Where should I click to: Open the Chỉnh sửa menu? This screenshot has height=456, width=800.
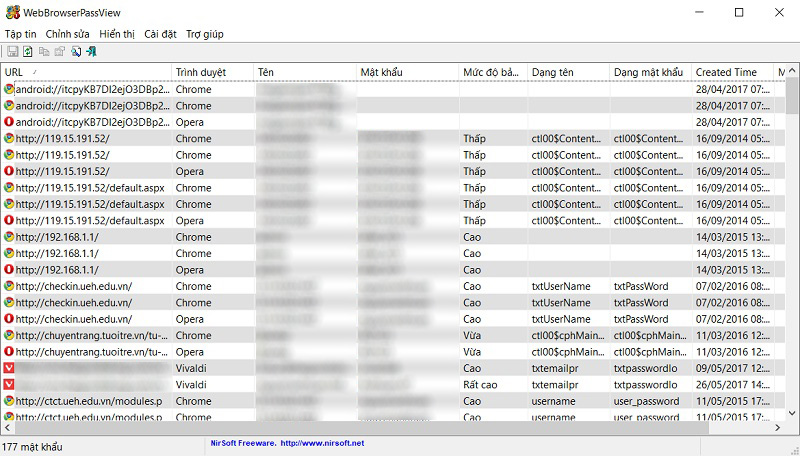(67, 34)
